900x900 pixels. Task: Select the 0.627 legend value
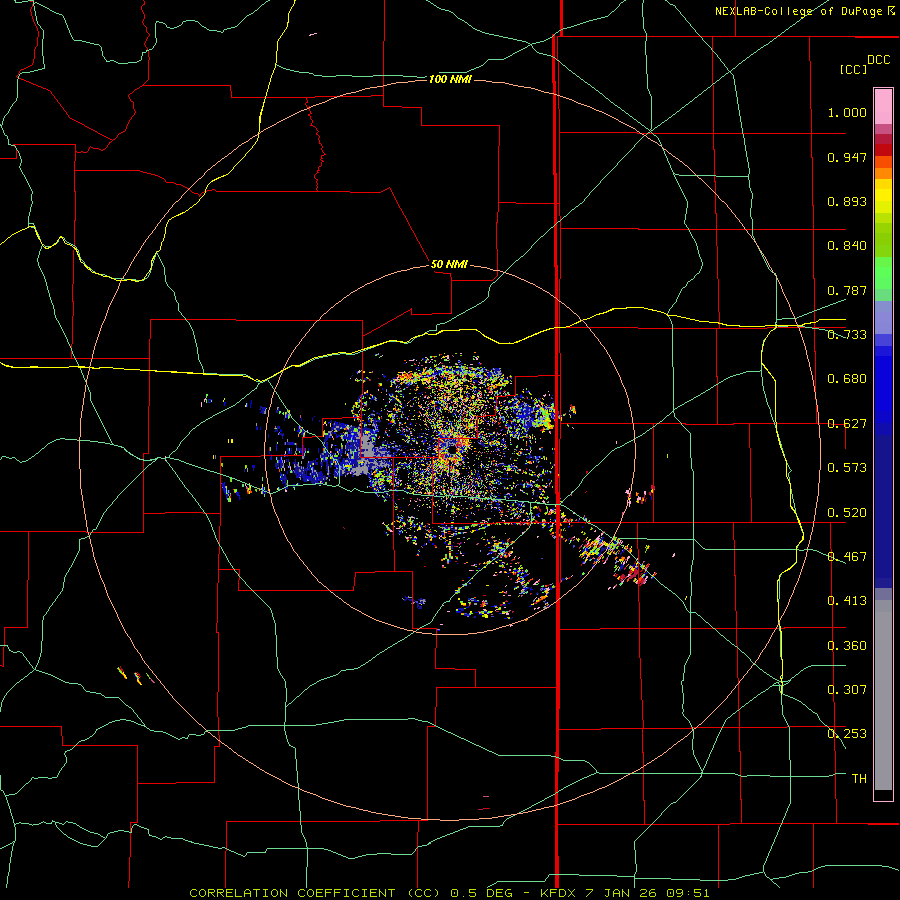847,424
